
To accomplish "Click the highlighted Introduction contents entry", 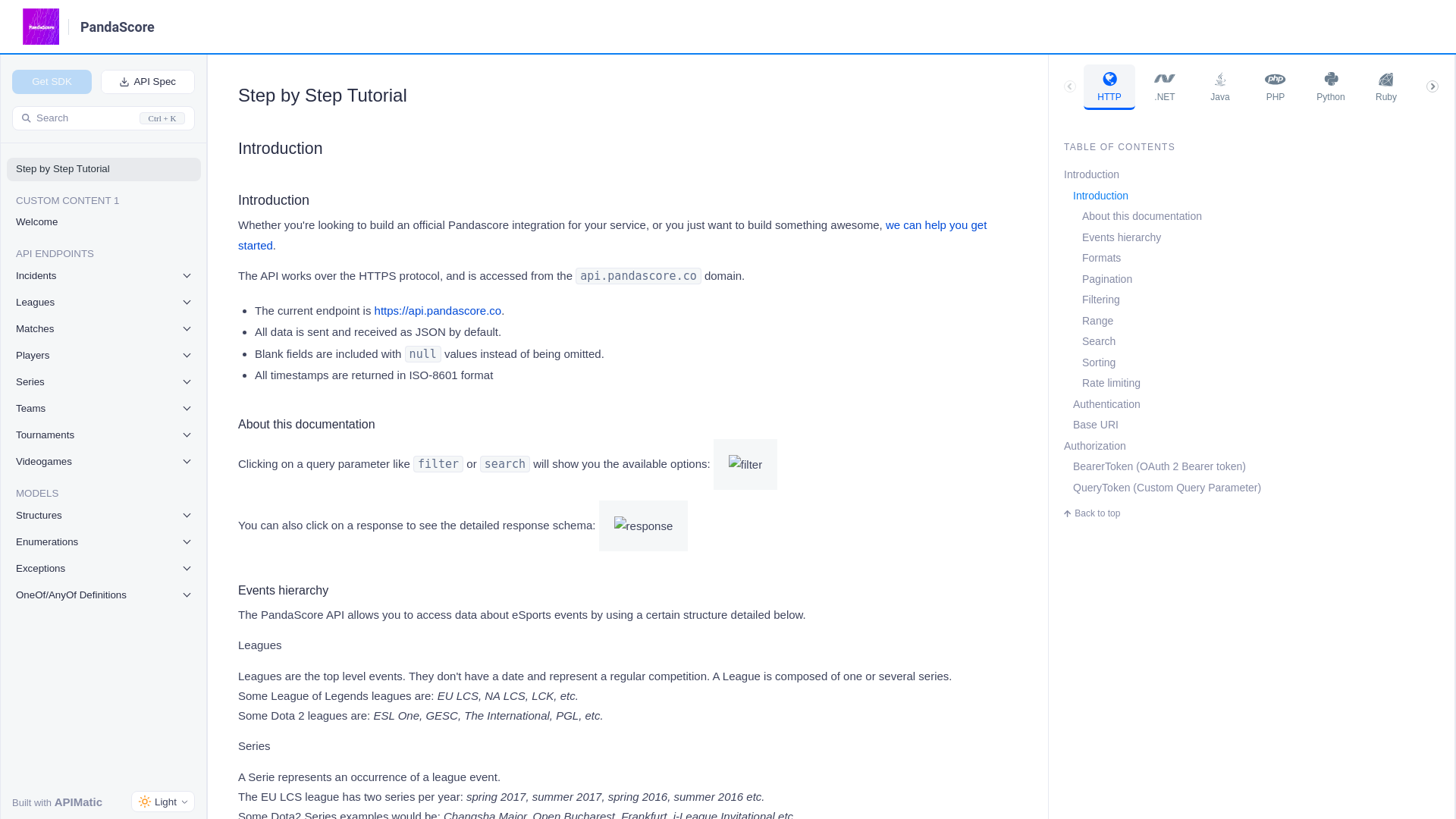I will coord(1100,196).
